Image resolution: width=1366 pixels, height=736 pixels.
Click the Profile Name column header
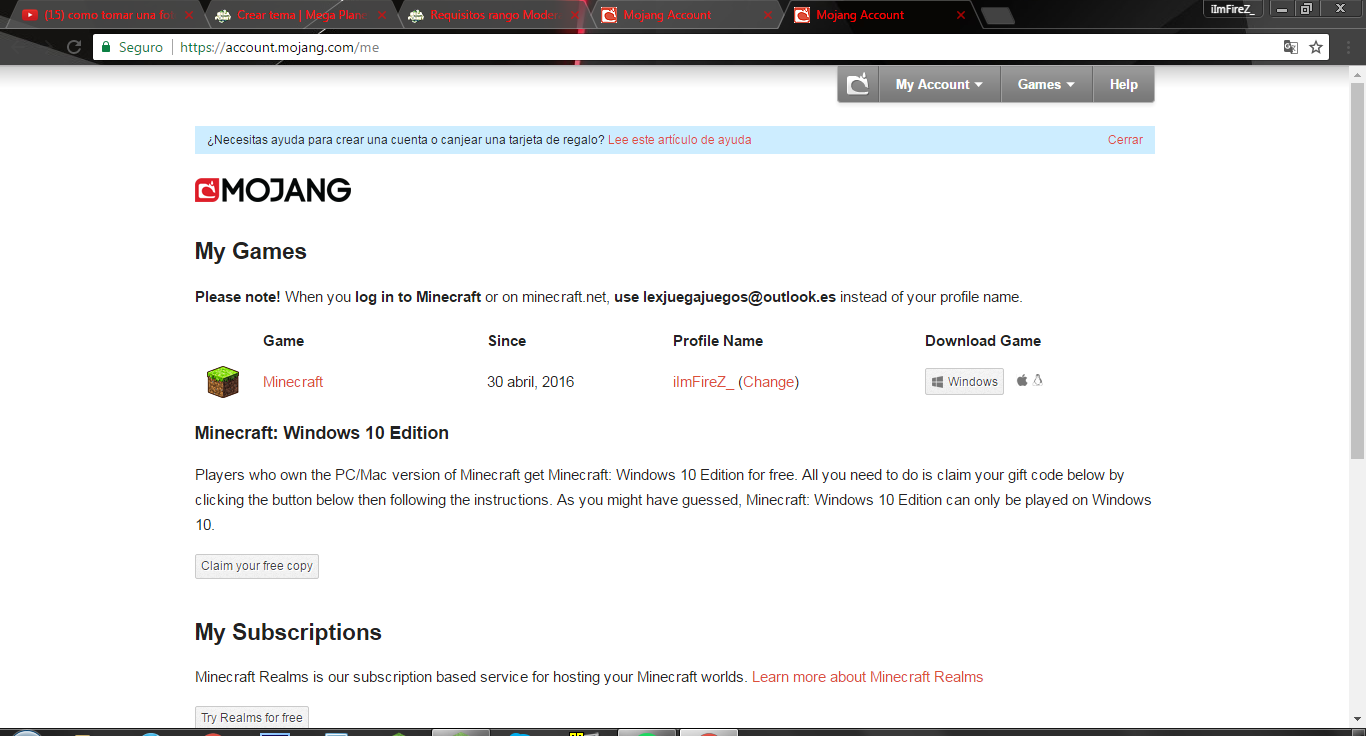click(x=718, y=341)
